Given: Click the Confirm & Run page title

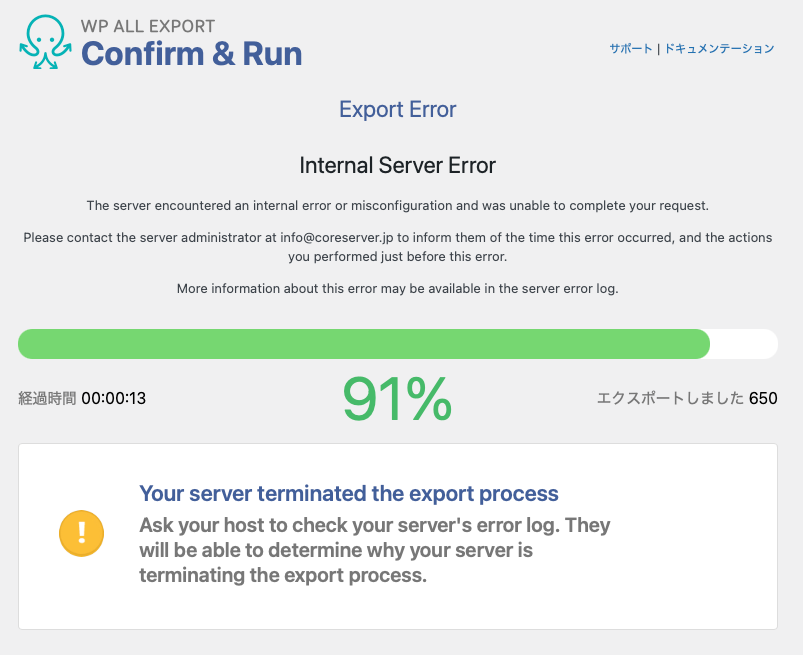Looking at the screenshot, I should click(x=191, y=54).
